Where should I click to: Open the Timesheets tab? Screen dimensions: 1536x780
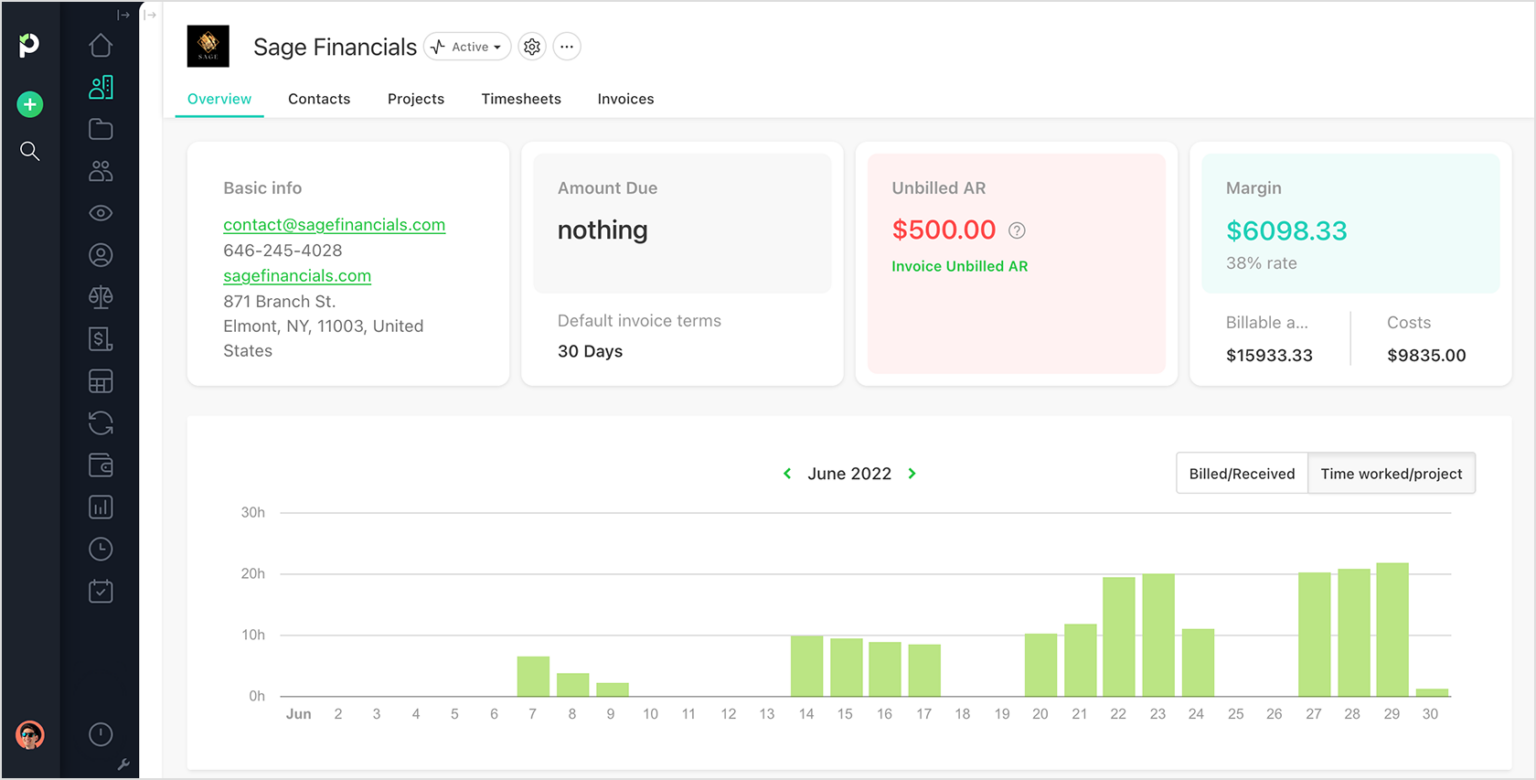[x=521, y=98]
